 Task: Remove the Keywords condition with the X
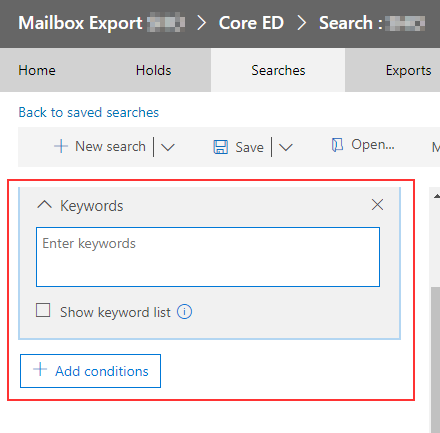pyautogui.click(x=377, y=205)
